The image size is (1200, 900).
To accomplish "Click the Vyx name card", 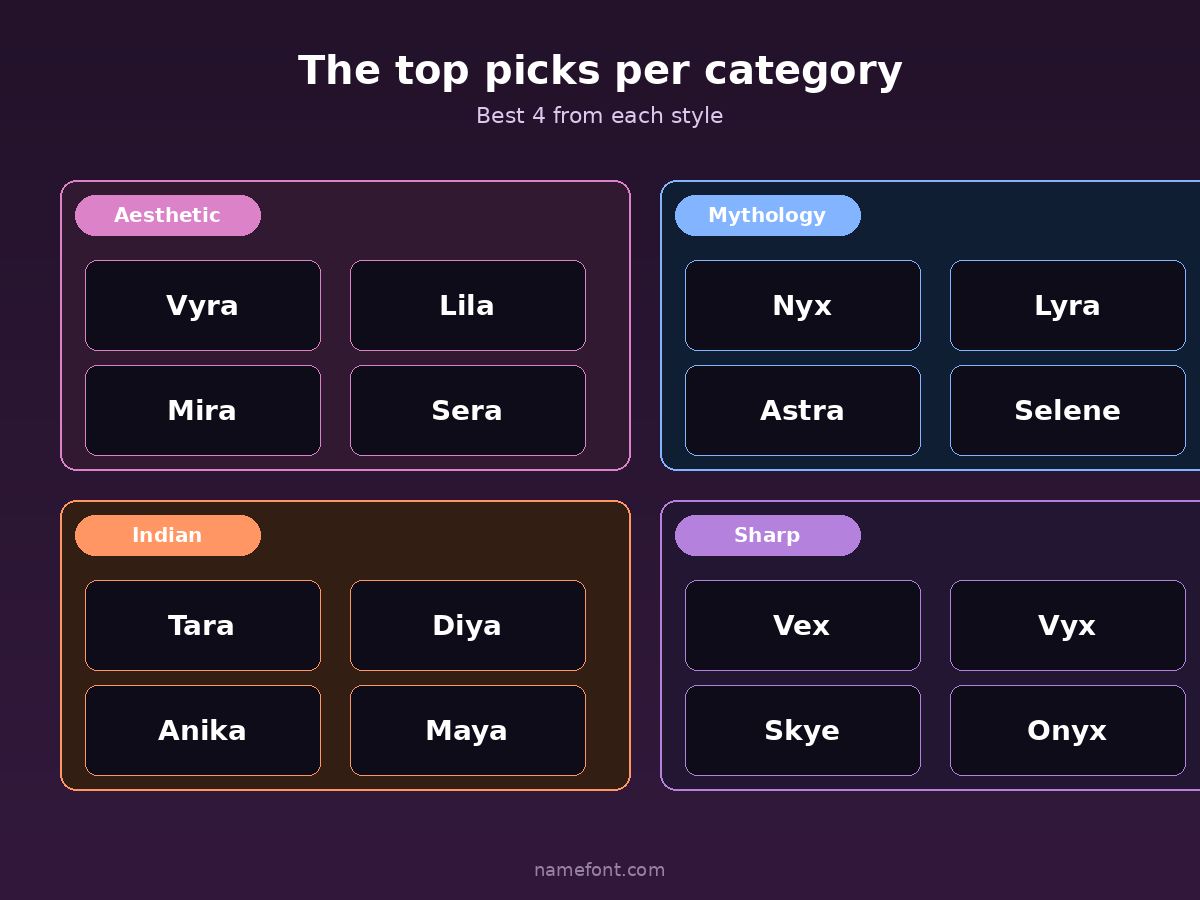I will (1067, 626).
